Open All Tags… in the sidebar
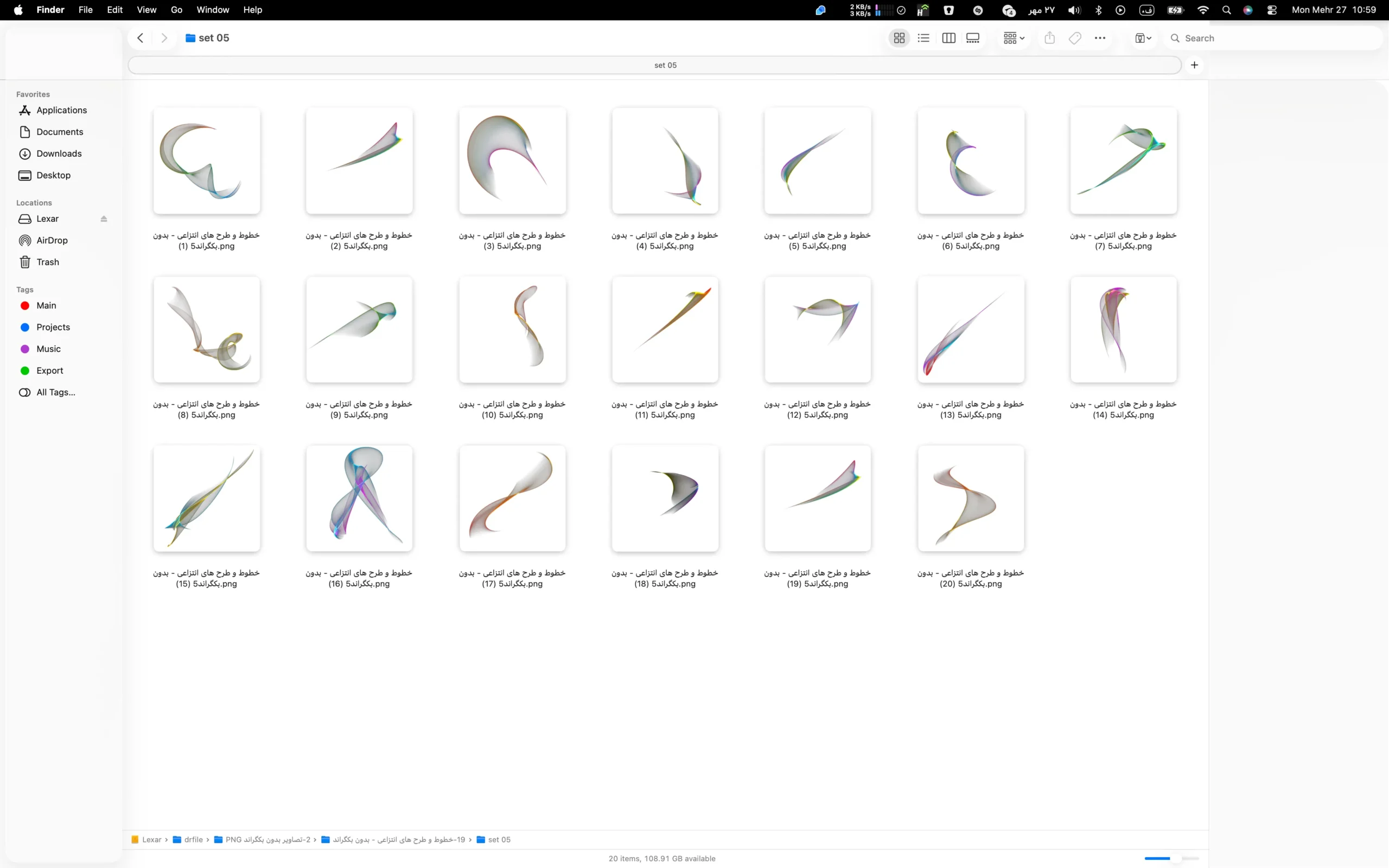This screenshot has height=868, width=1389. tap(55, 393)
